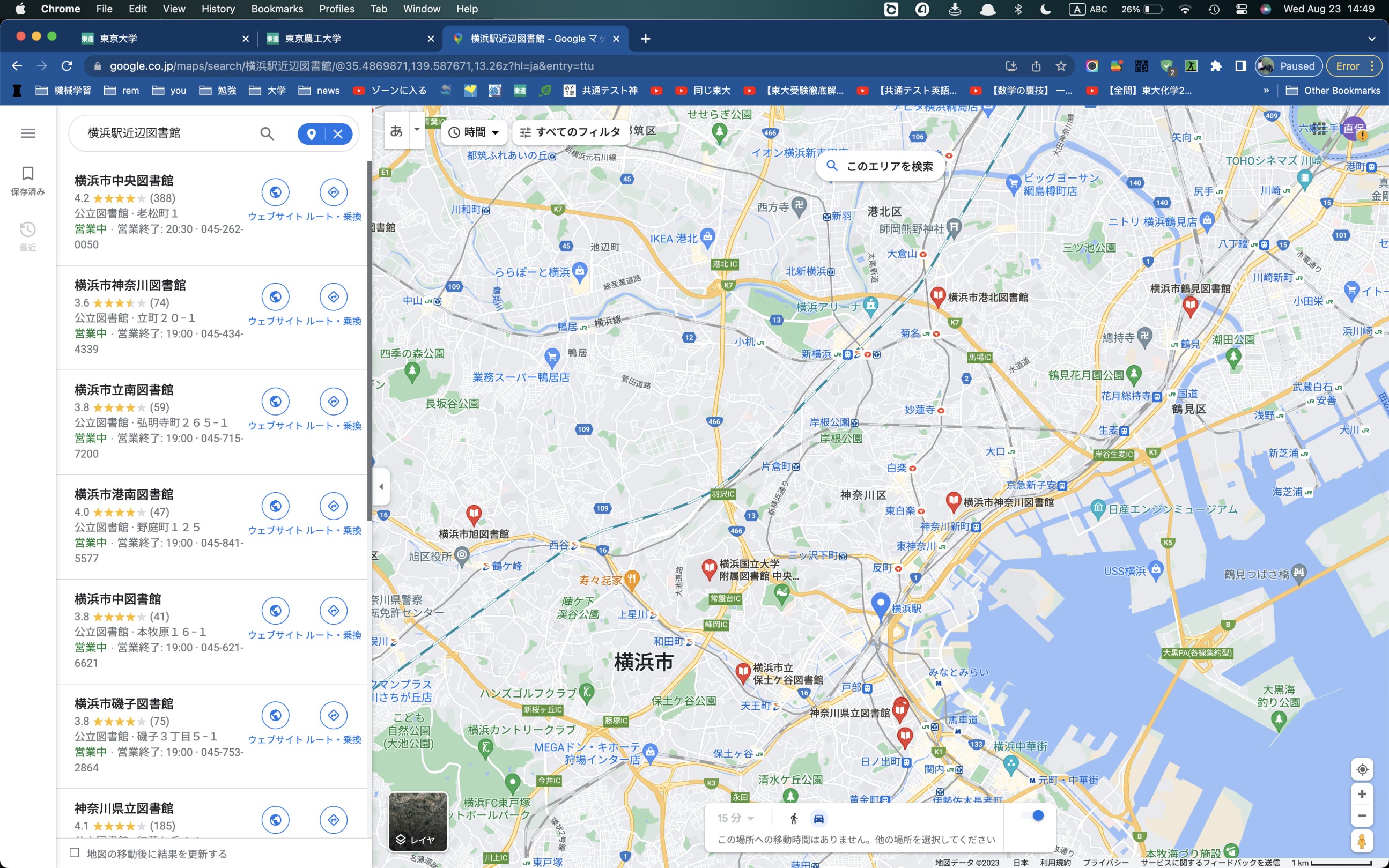
Task: Clear the search with the X button
Action: click(x=338, y=133)
